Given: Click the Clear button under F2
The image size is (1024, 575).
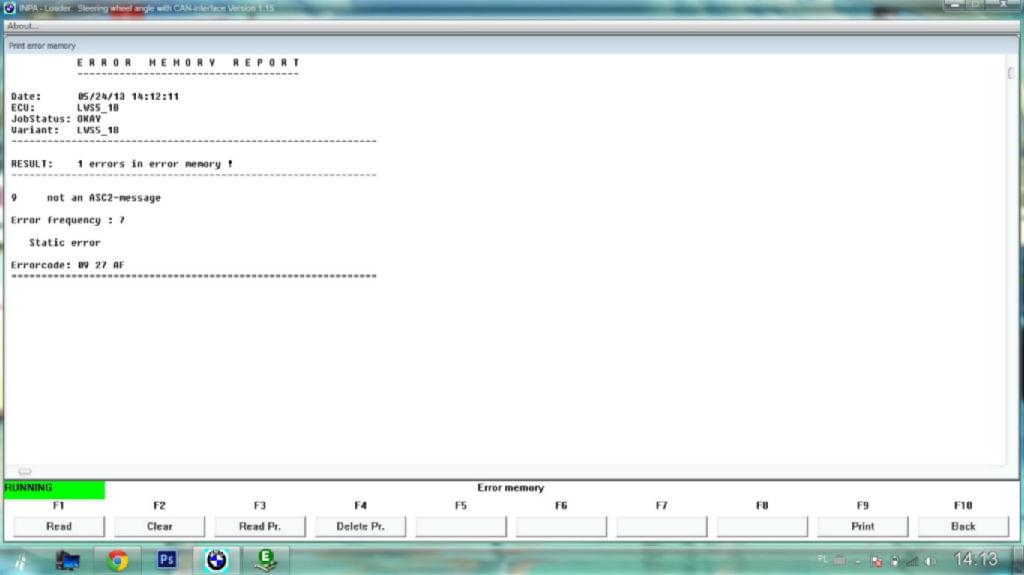Looking at the screenshot, I should point(159,526).
